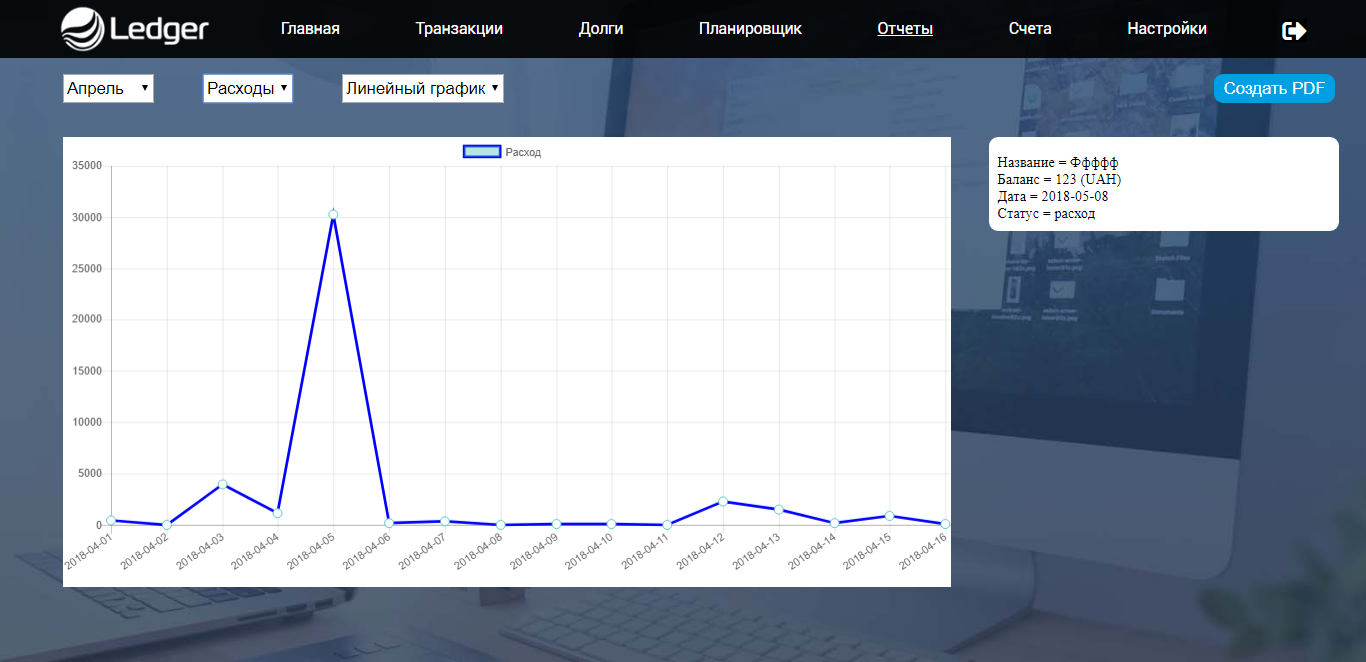The width and height of the screenshot is (1366, 662).
Task: Go to Транзакции section
Action: tap(459, 29)
